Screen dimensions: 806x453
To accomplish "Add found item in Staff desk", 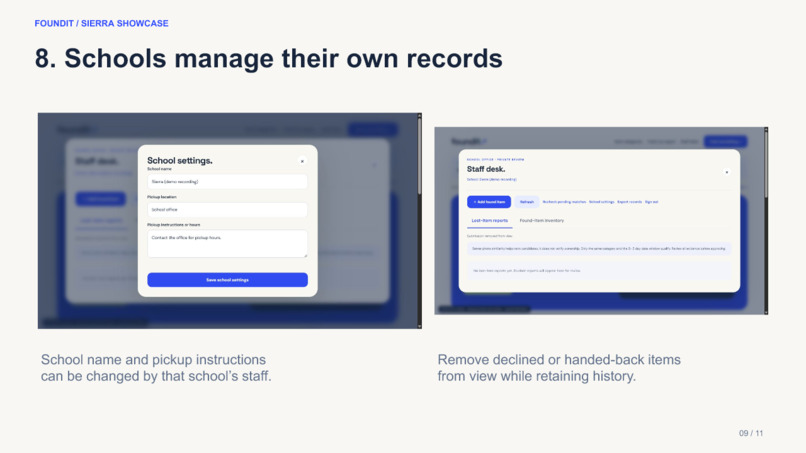I will (x=489, y=202).
